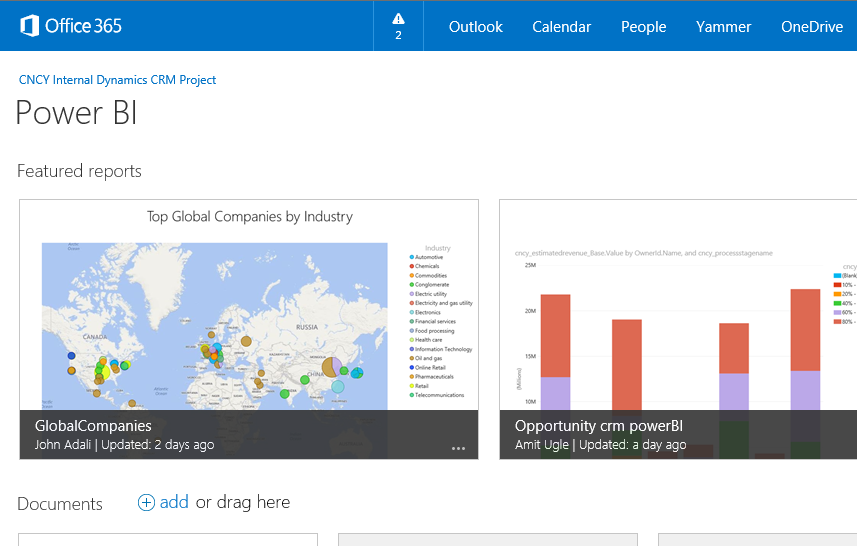Click the Automotive legend dot
The image size is (857, 546).
(x=410, y=257)
